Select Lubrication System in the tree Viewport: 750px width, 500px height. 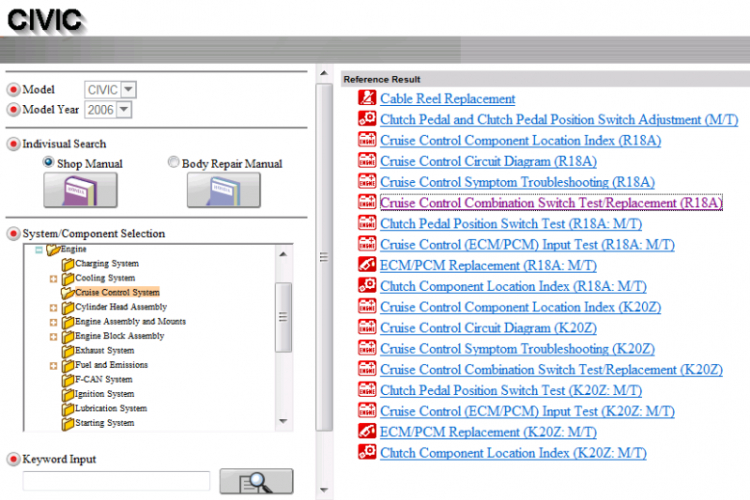(x=111, y=408)
